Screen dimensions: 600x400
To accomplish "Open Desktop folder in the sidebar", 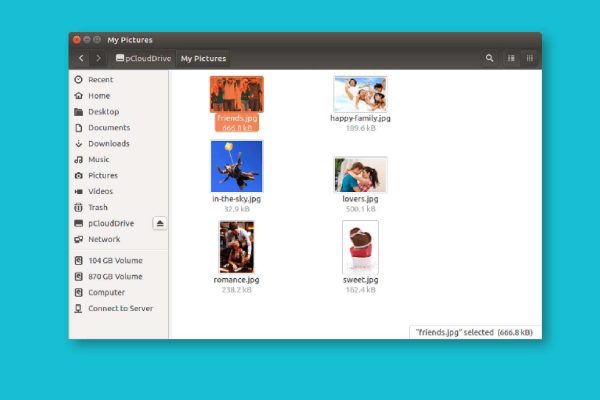I will tap(119, 112).
